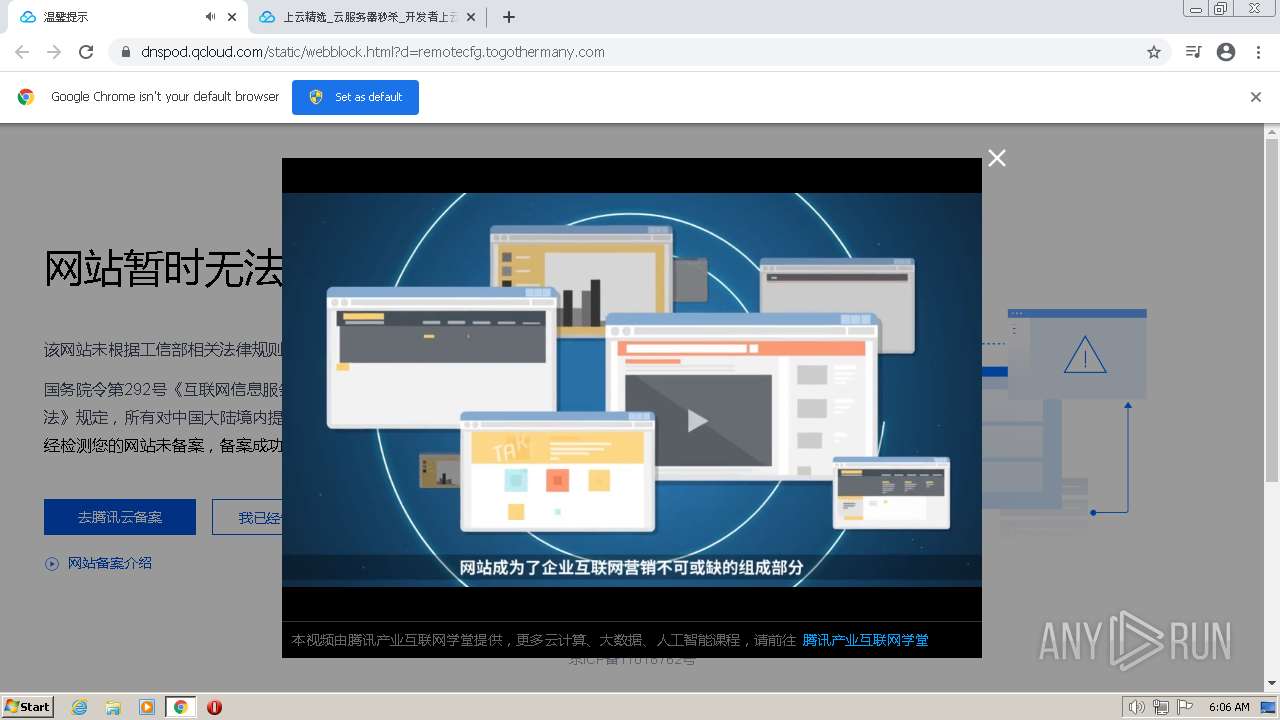The image size is (1280, 720).
Task: Click the scrollbar up arrow
Action: 1272,131
